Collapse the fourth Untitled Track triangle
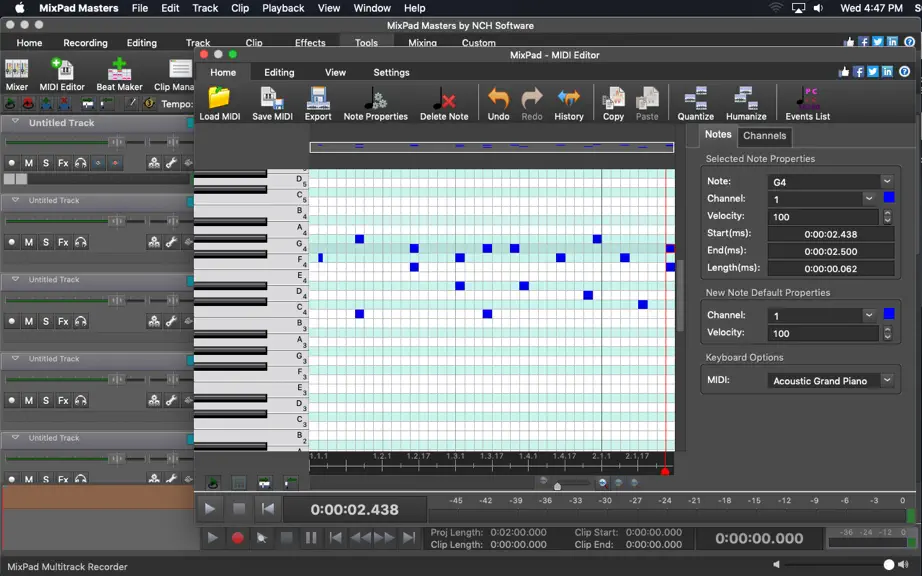This screenshot has height=576, width=922. coord(15,358)
